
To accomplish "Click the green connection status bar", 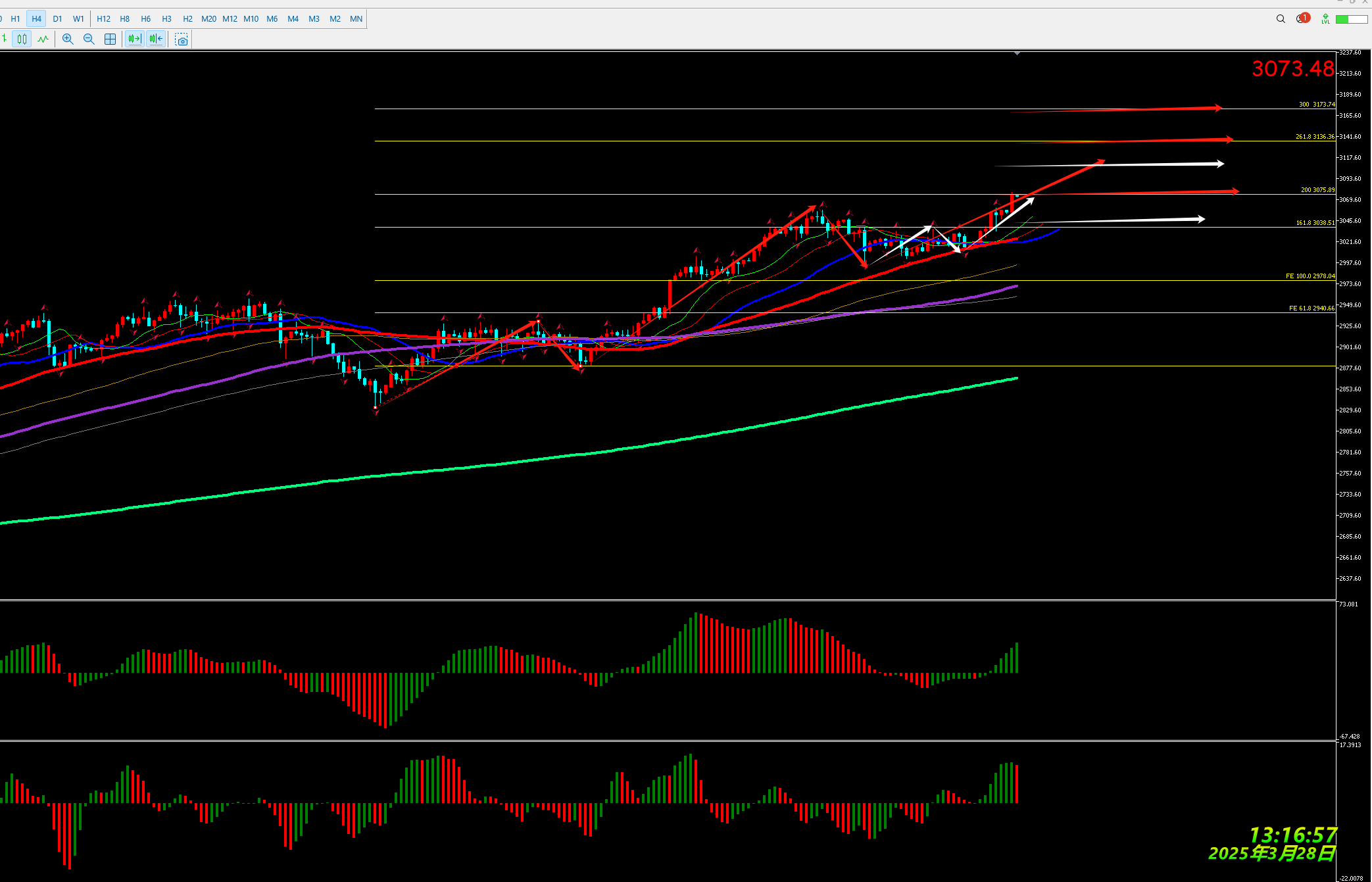I will tap(1351, 19).
